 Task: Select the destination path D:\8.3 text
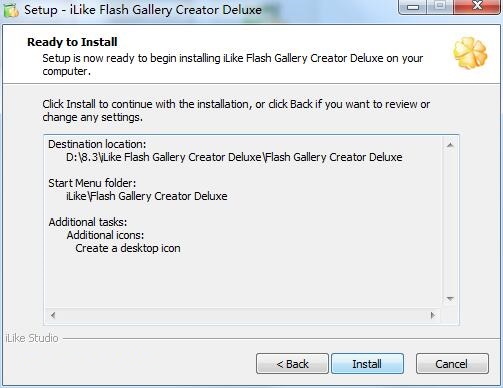coord(234,157)
